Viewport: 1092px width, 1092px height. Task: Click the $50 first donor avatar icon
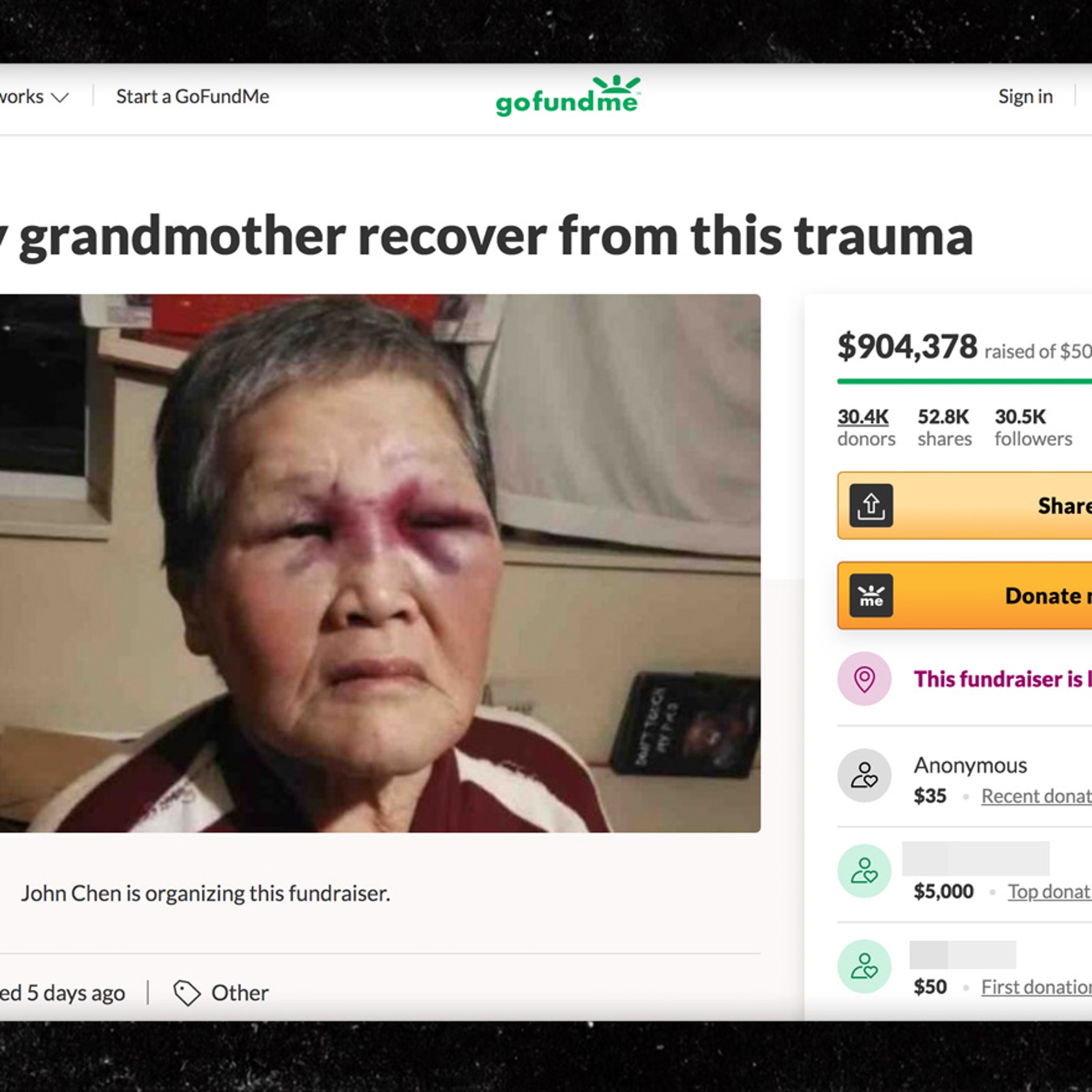coord(864,966)
